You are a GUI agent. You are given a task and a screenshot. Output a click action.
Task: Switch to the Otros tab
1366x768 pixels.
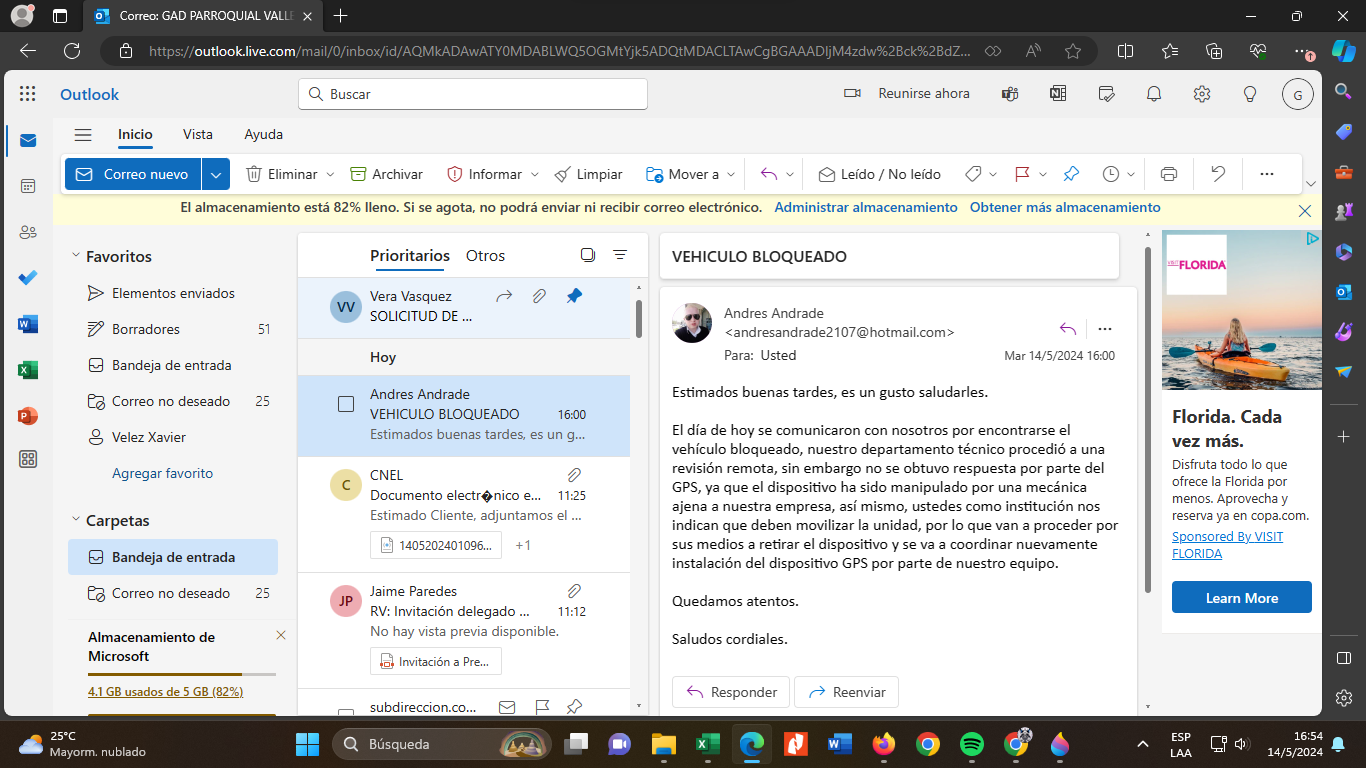(485, 256)
